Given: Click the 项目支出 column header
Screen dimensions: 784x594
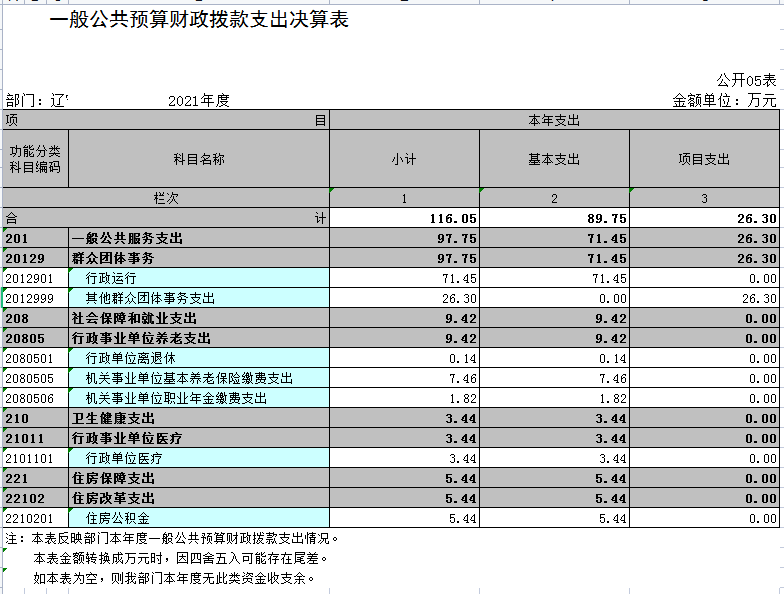Looking at the screenshot, I should [704, 159].
